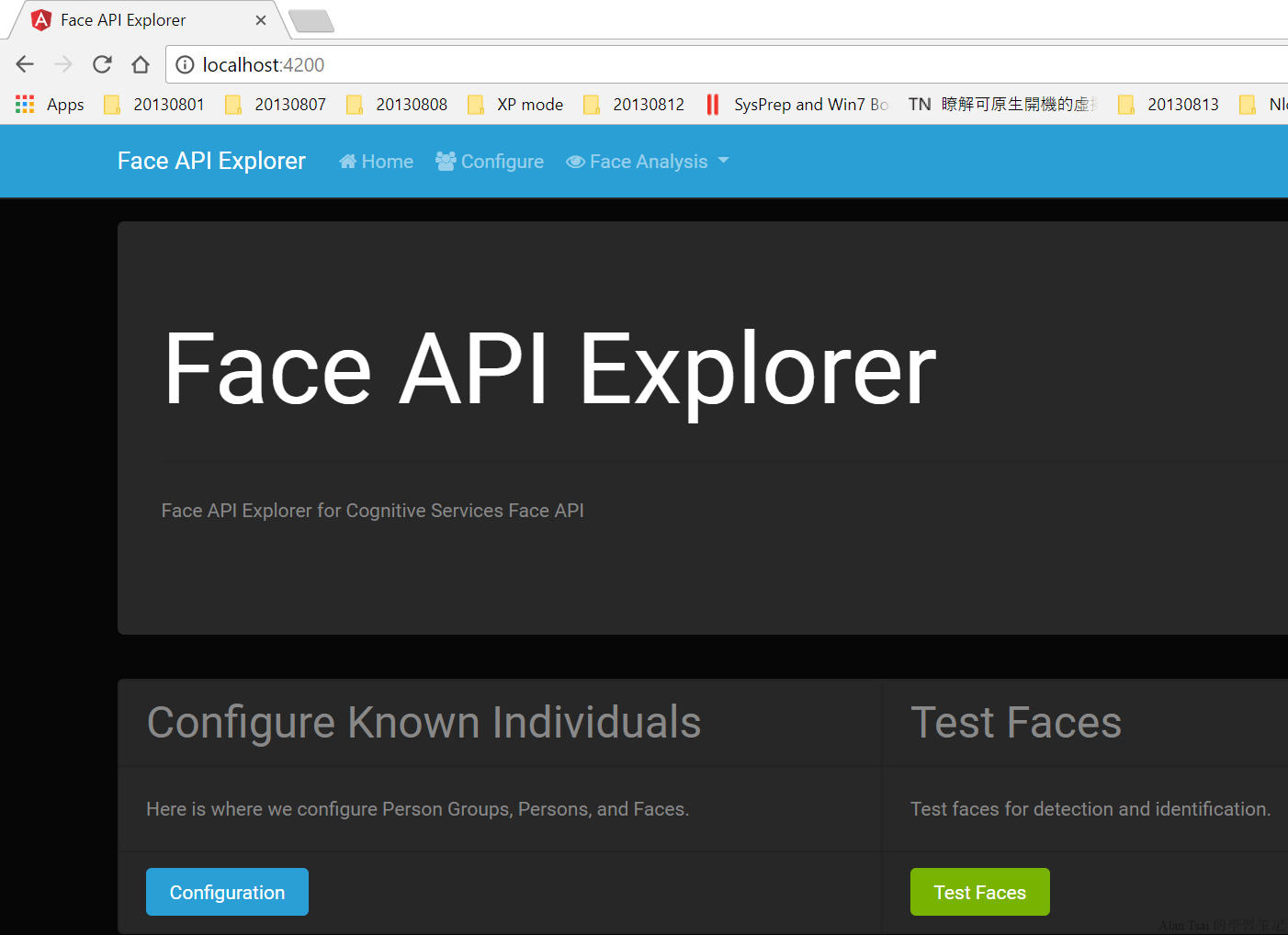Viewport: 1288px width, 935px height.
Task: Open the SysPrep and Win7 bookmark
Action: [797, 105]
